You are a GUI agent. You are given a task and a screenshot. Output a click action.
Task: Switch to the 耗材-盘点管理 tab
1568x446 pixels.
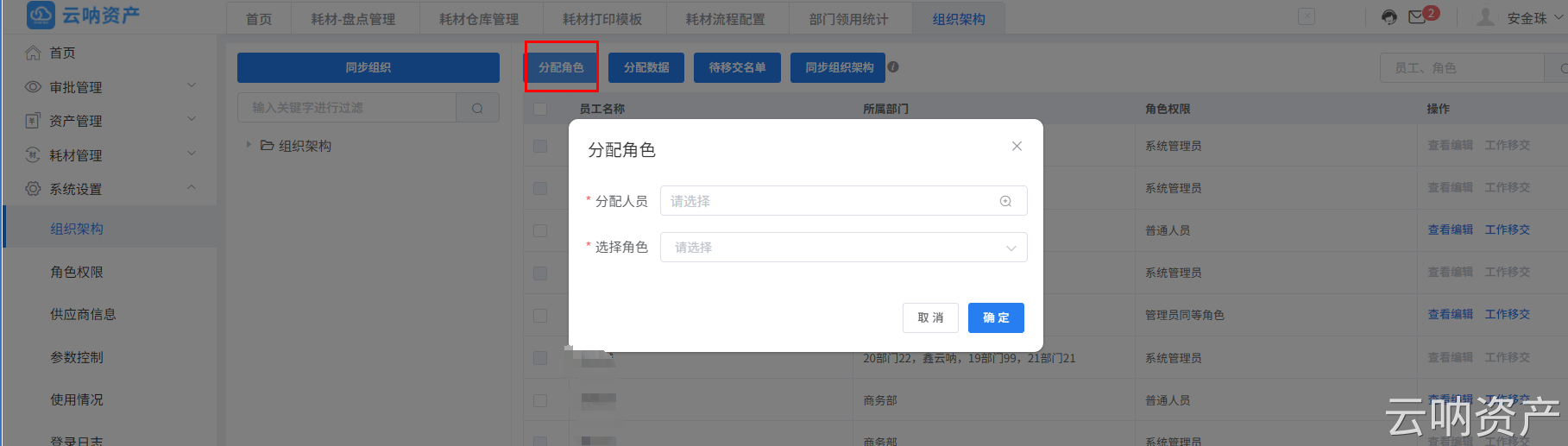(x=354, y=19)
